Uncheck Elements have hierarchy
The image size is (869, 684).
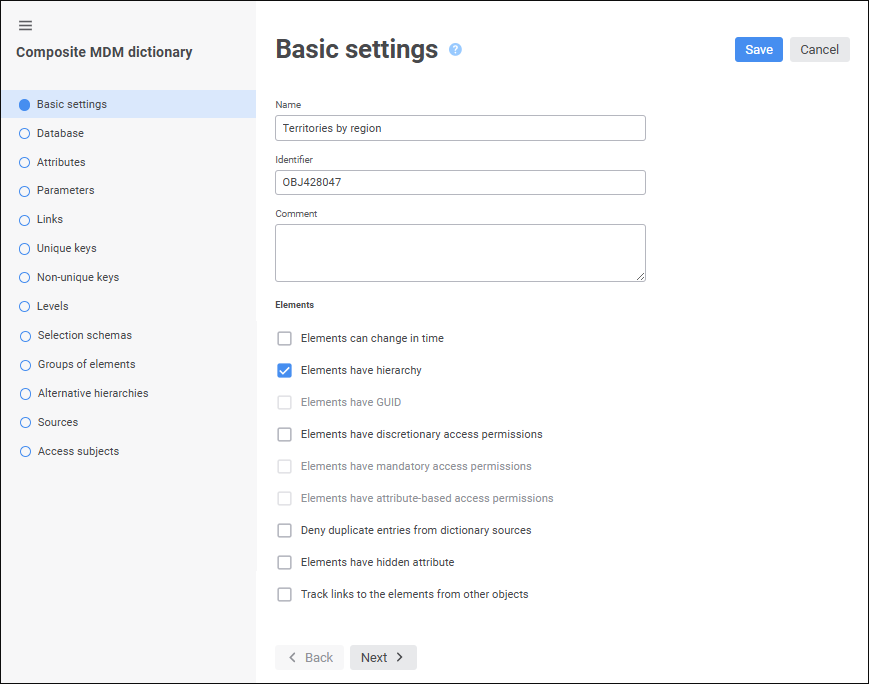(285, 371)
